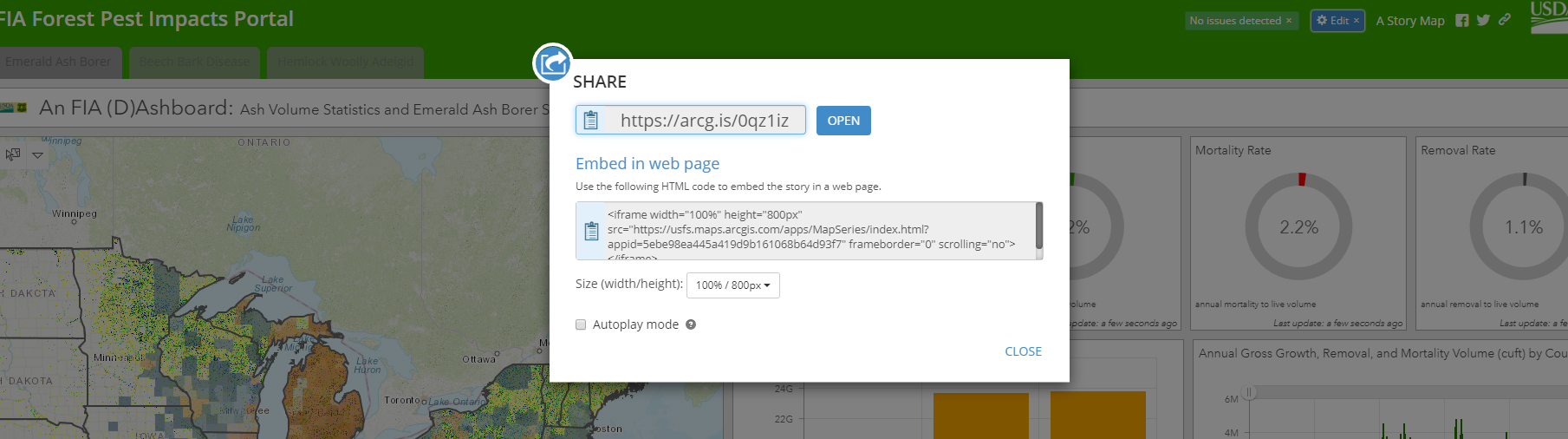Click the Mortality Rate title text
Image resolution: width=1568 pixels, height=439 pixels.
tap(1233, 150)
